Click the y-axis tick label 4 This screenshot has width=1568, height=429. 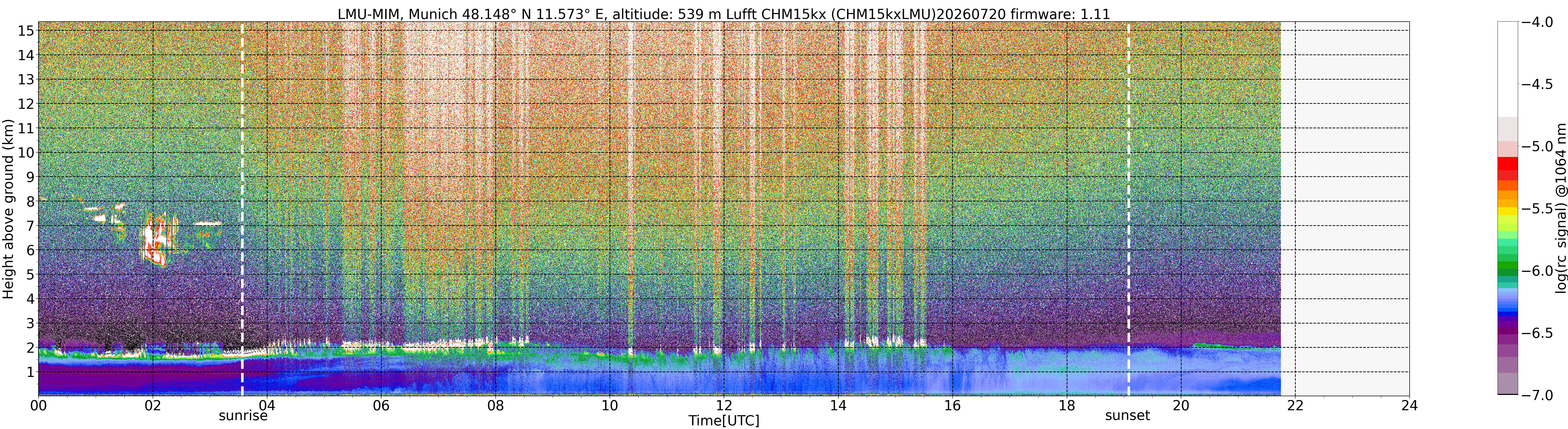(30, 299)
